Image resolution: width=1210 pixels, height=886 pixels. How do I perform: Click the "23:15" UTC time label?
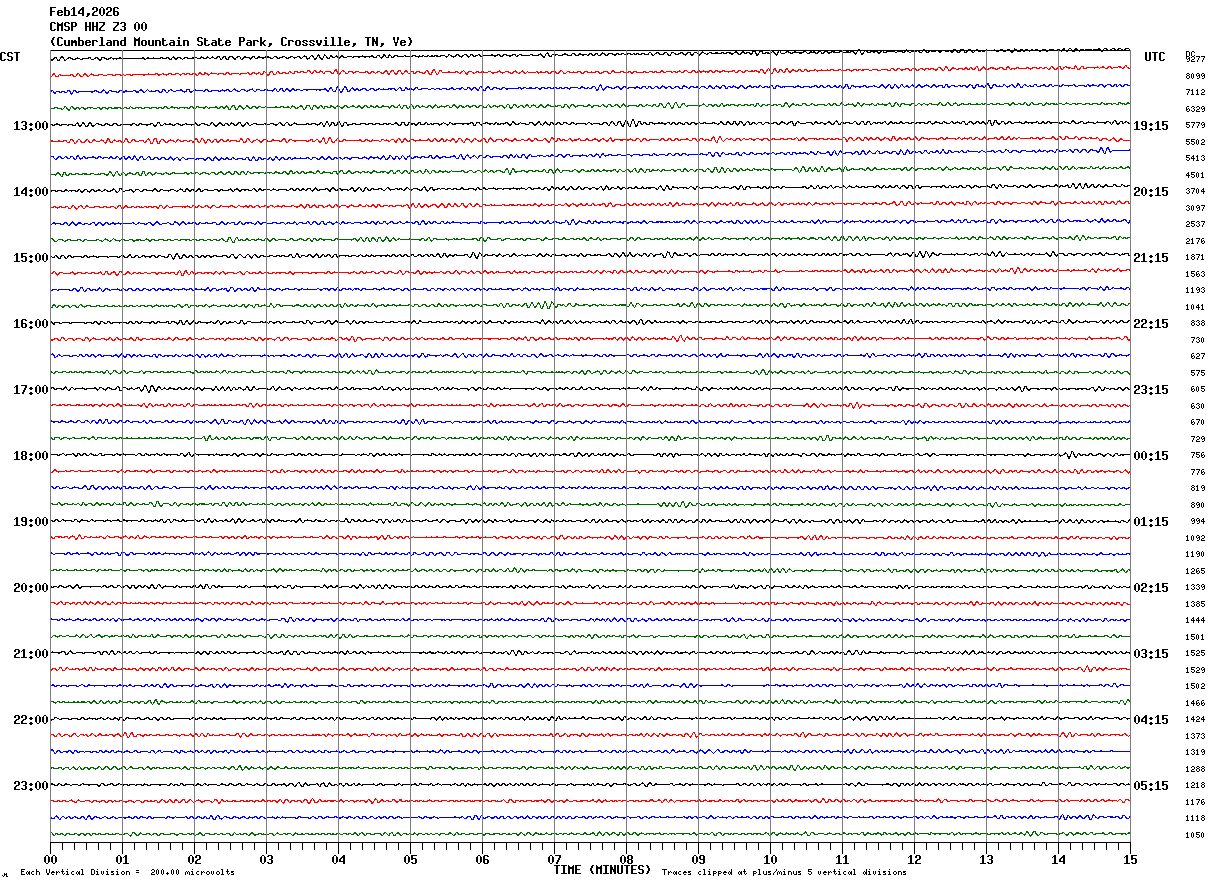click(x=1151, y=390)
